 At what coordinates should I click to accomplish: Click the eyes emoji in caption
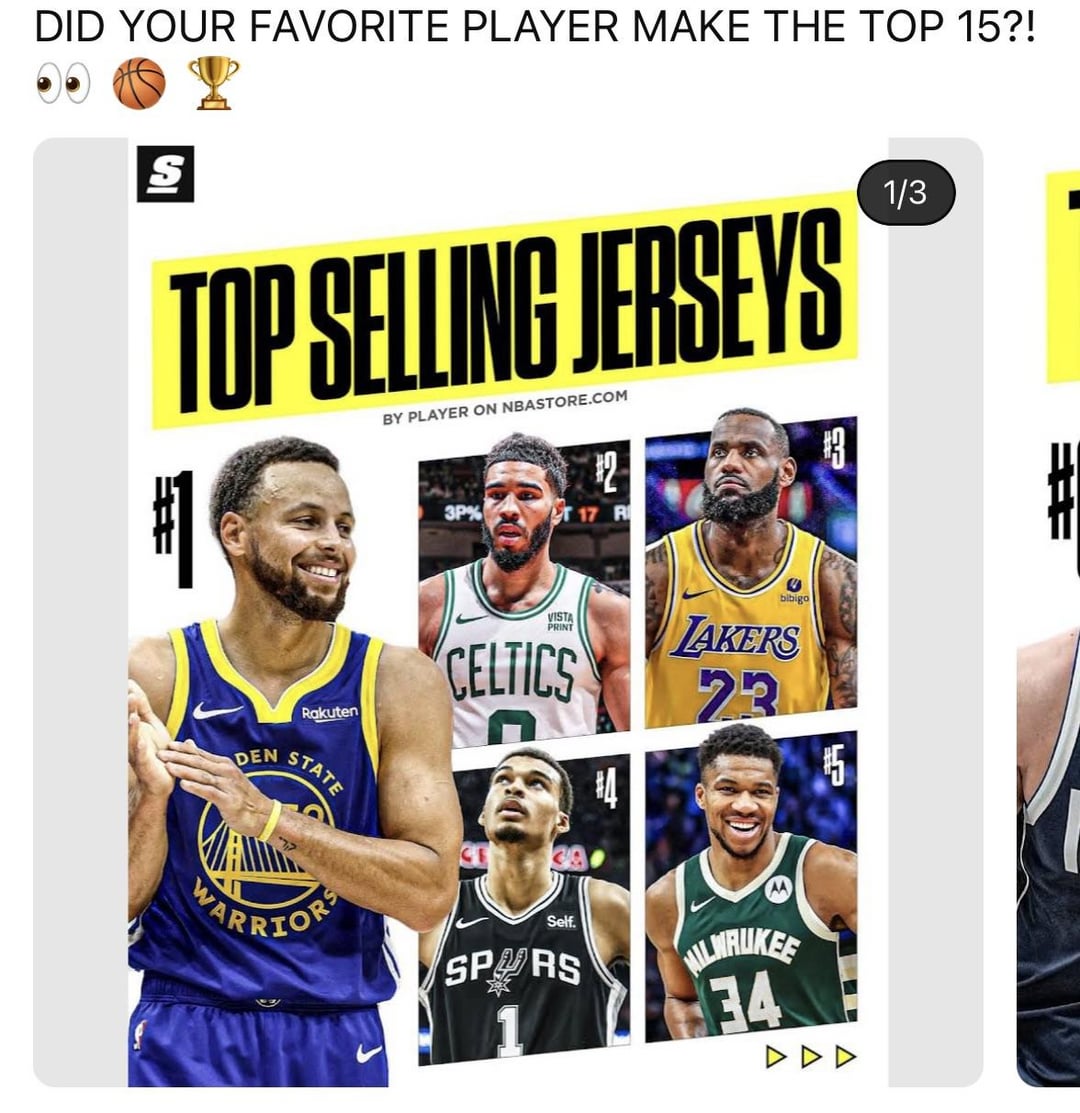pos(63,84)
